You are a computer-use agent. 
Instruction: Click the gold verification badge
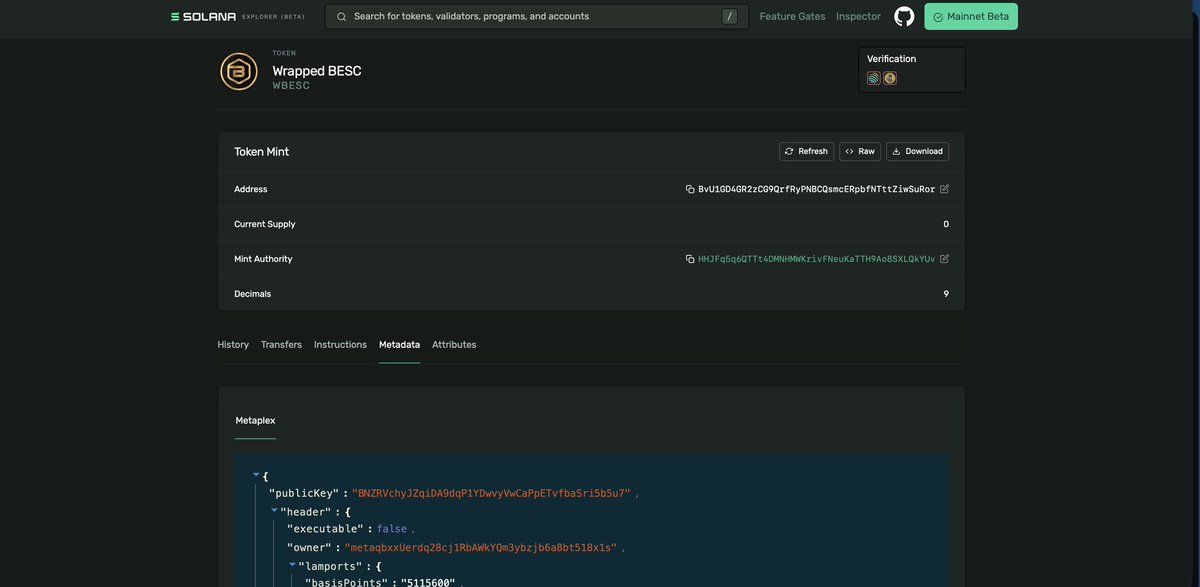point(890,78)
